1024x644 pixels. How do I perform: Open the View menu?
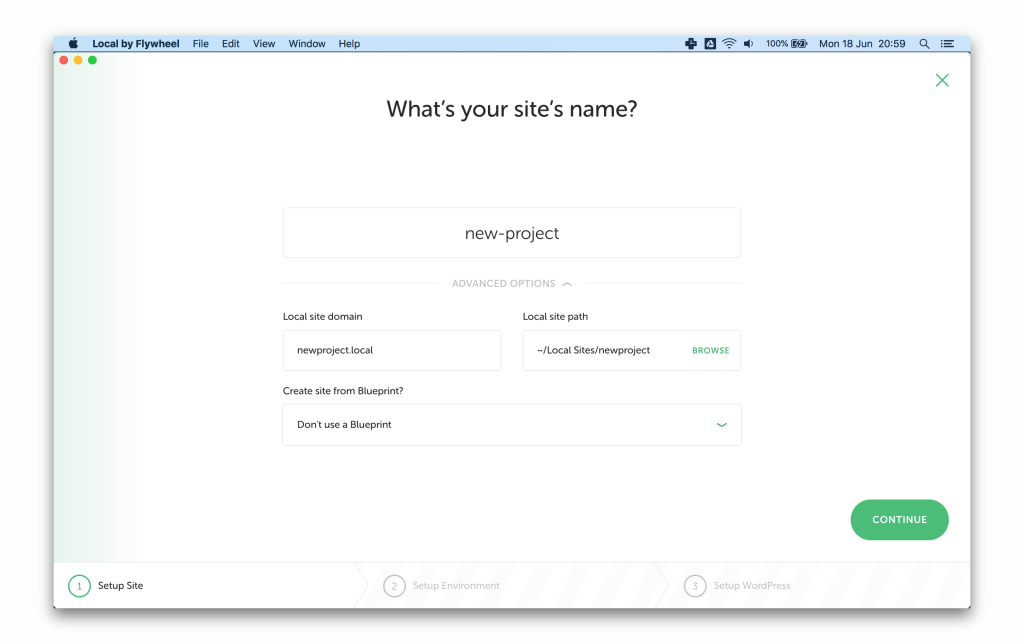pyautogui.click(x=264, y=44)
